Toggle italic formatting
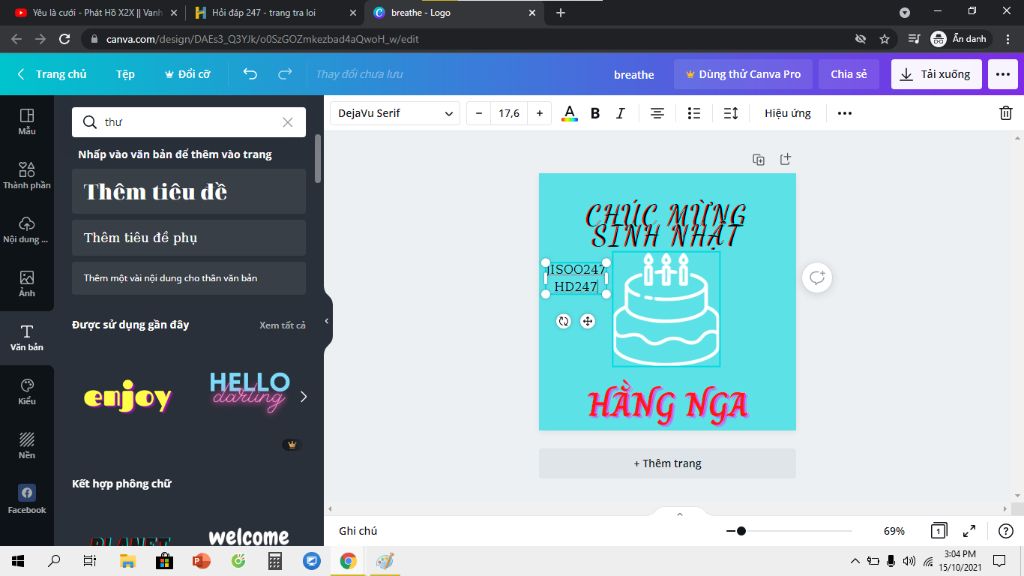This screenshot has height=576, width=1024. coord(620,113)
